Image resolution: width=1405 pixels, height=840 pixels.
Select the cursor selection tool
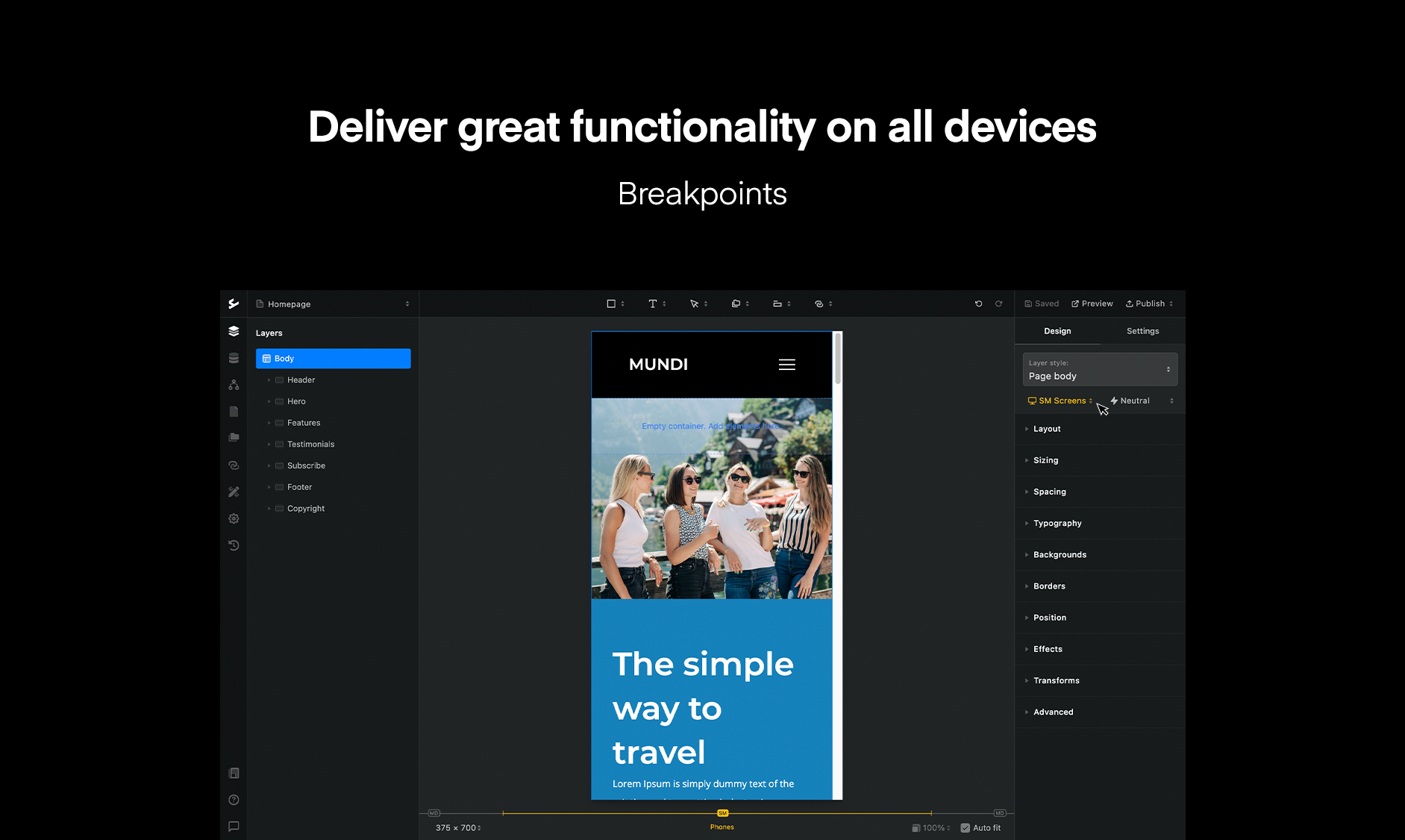click(x=695, y=304)
